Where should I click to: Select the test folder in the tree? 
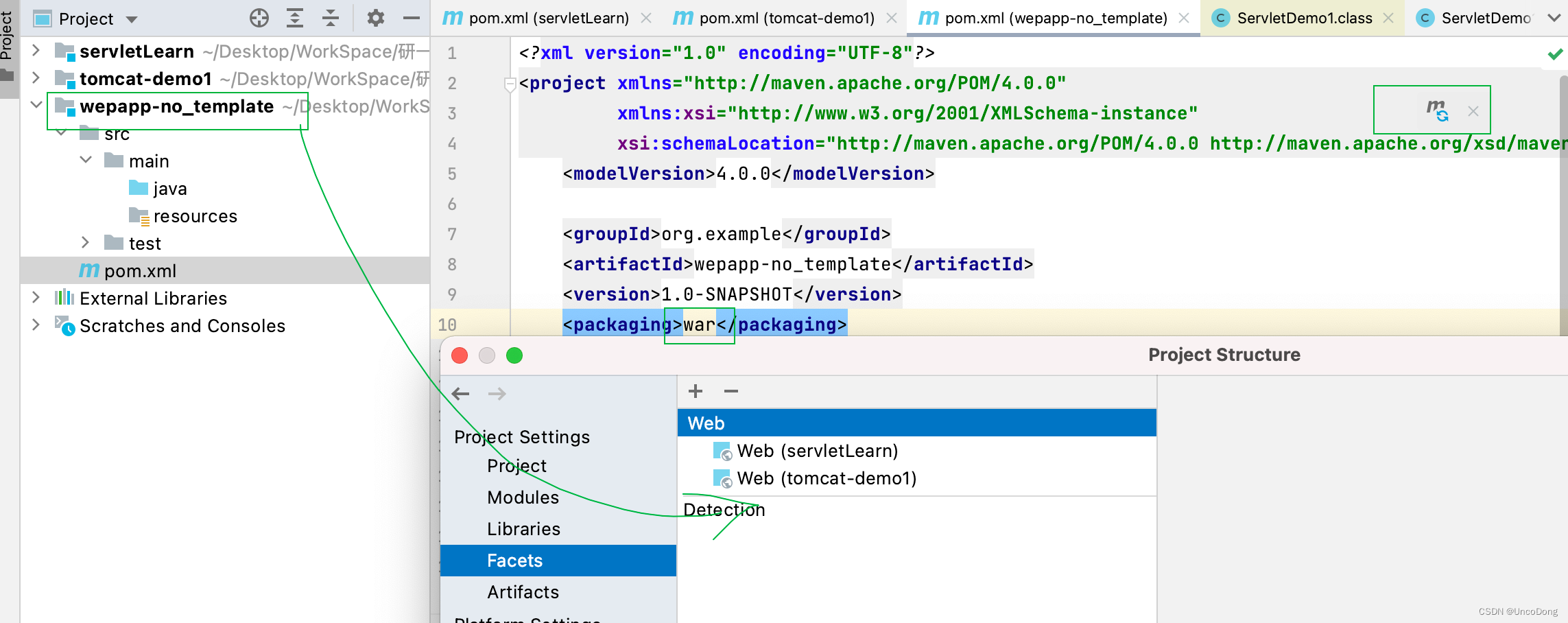click(133, 243)
